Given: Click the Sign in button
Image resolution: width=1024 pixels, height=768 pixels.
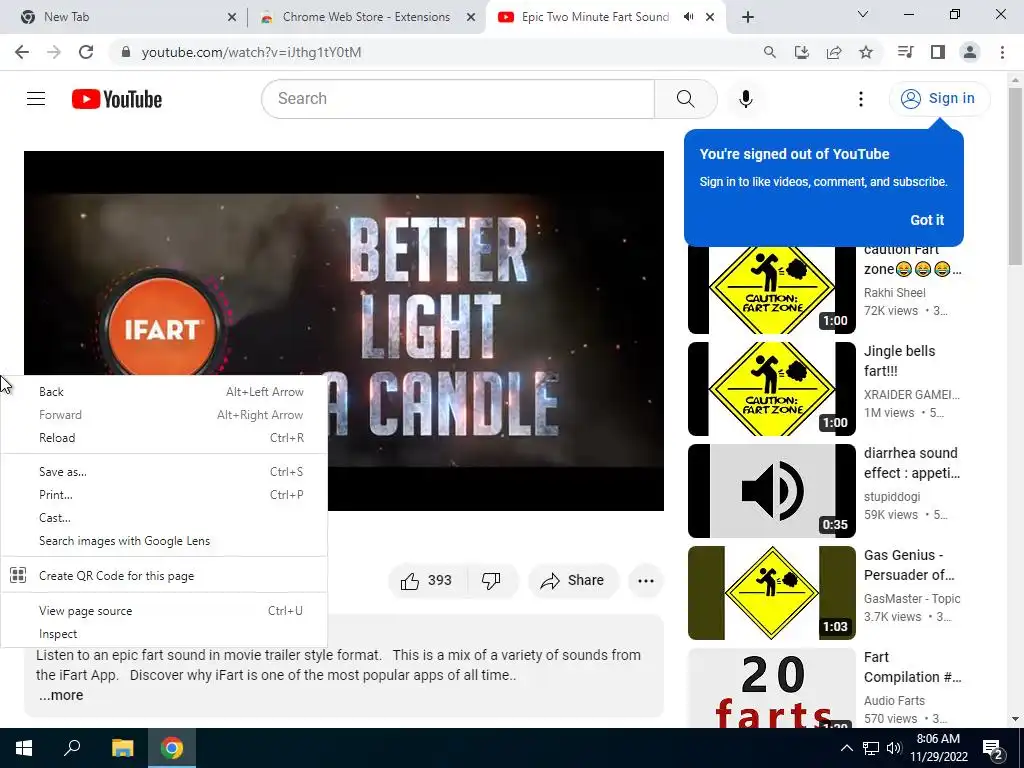Looking at the screenshot, I should (x=938, y=99).
